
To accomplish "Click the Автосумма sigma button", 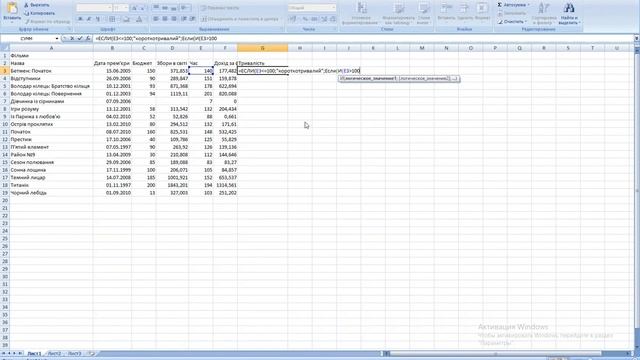I will [x=513, y=5].
